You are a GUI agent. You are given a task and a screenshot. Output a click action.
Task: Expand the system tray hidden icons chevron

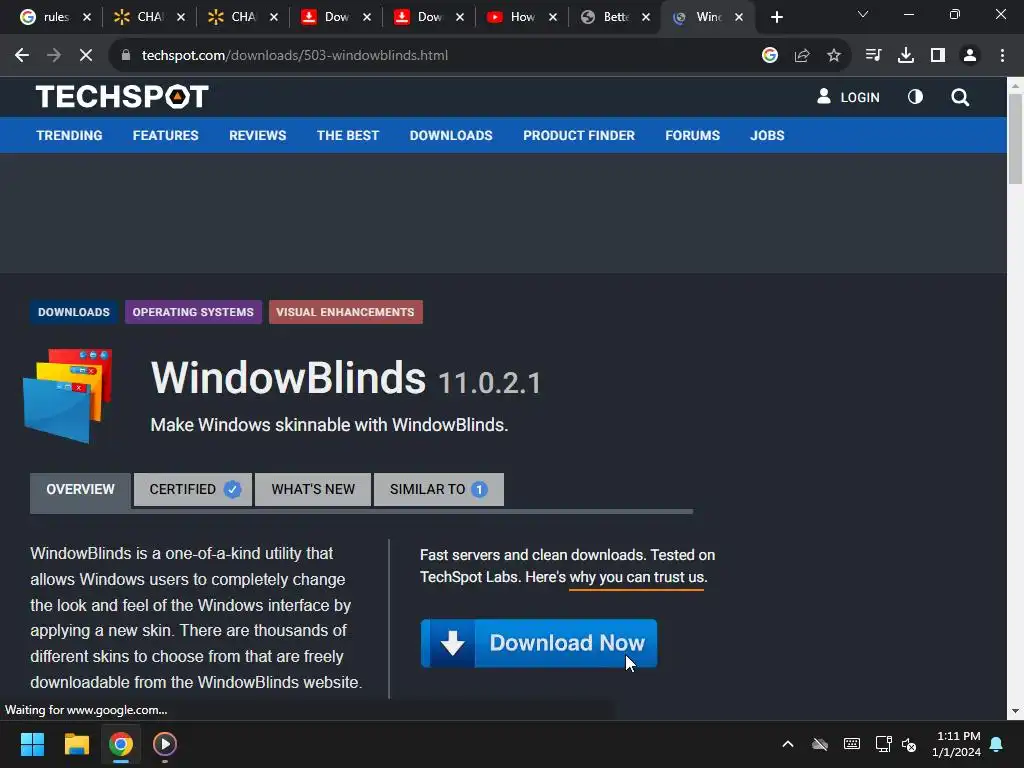pyautogui.click(x=788, y=744)
